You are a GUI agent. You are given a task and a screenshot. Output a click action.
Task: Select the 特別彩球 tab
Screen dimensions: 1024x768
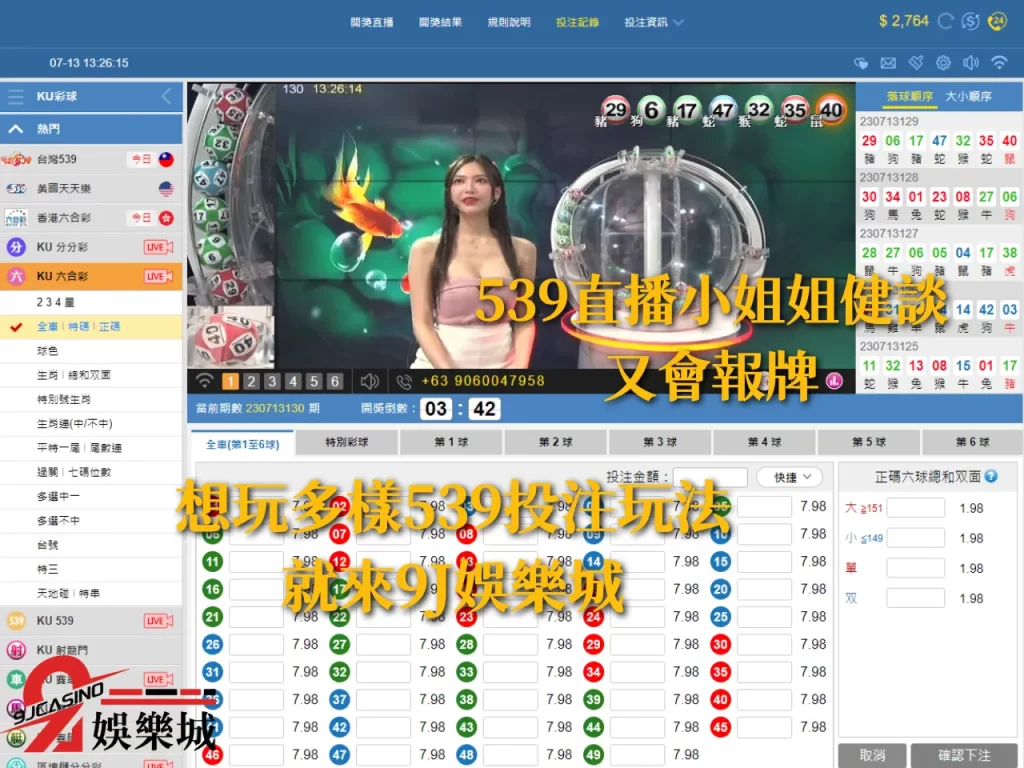(x=347, y=442)
